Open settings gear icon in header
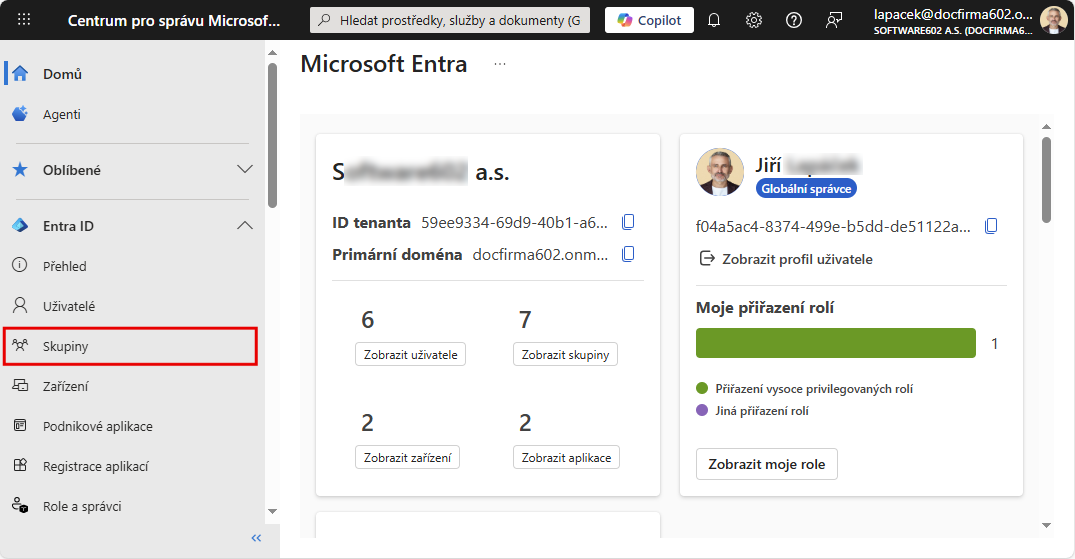The image size is (1075, 559). pos(753,20)
